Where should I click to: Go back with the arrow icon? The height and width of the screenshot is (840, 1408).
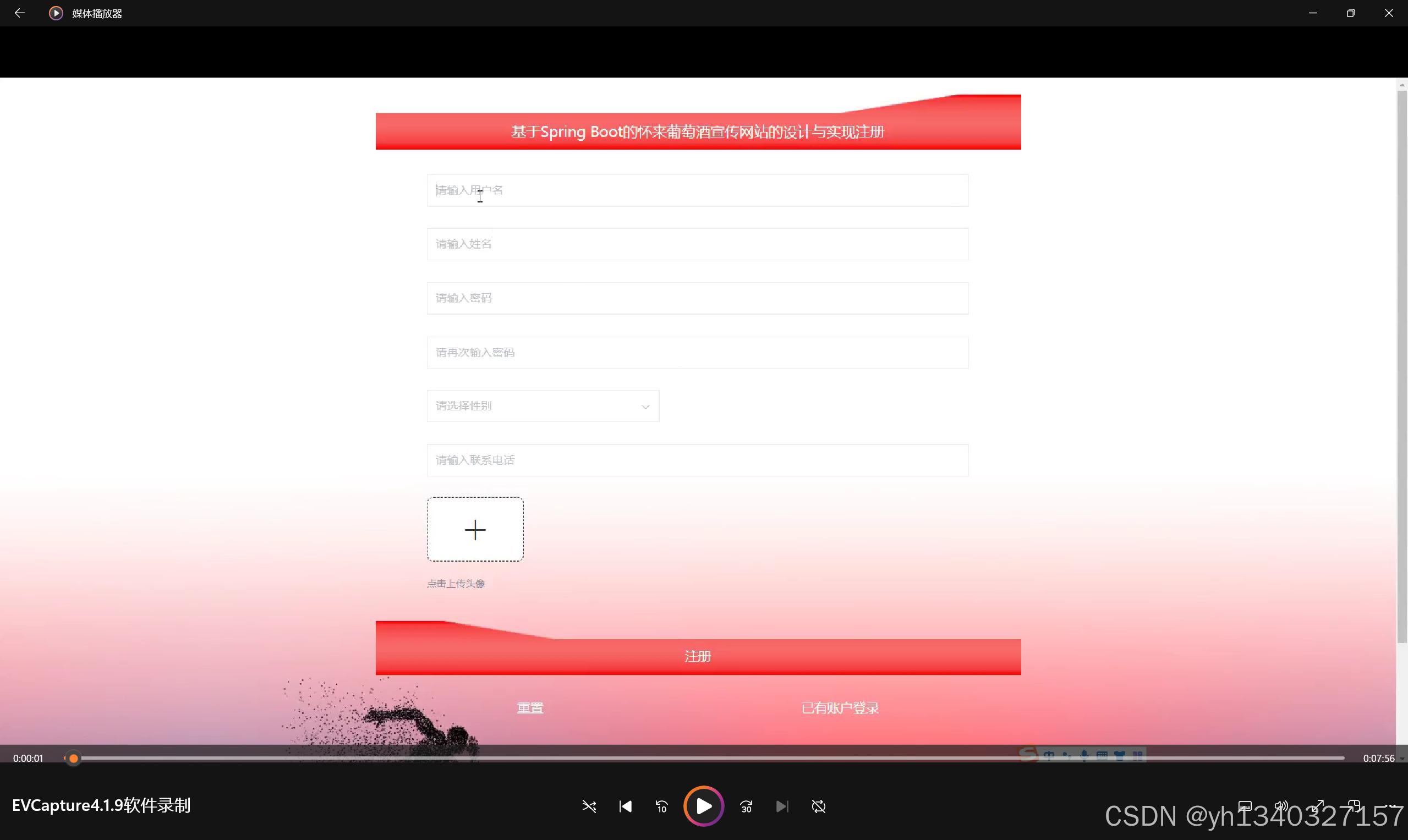tap(19, 13)
